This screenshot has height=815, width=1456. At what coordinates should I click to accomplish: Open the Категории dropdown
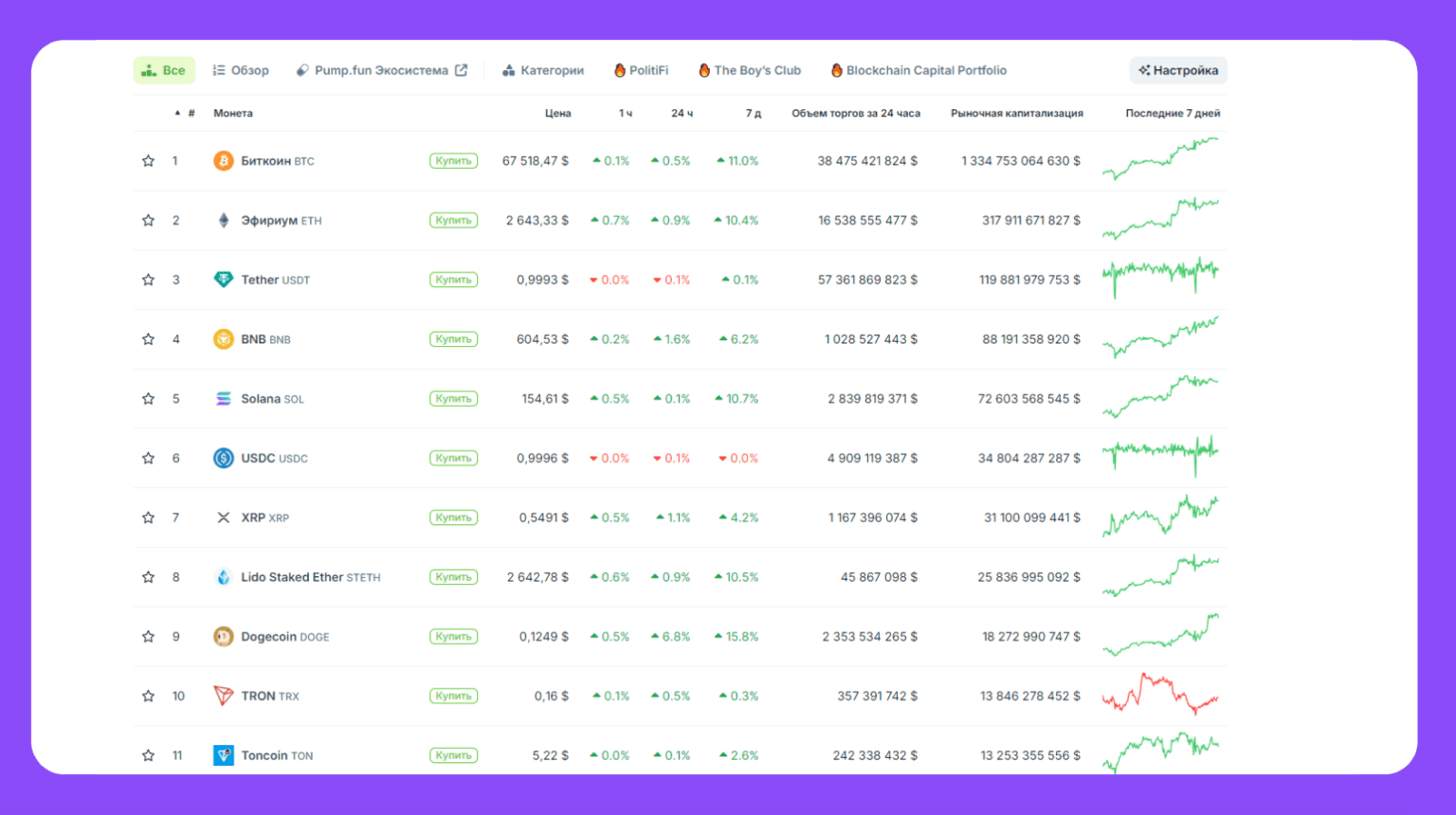(543, 69)
